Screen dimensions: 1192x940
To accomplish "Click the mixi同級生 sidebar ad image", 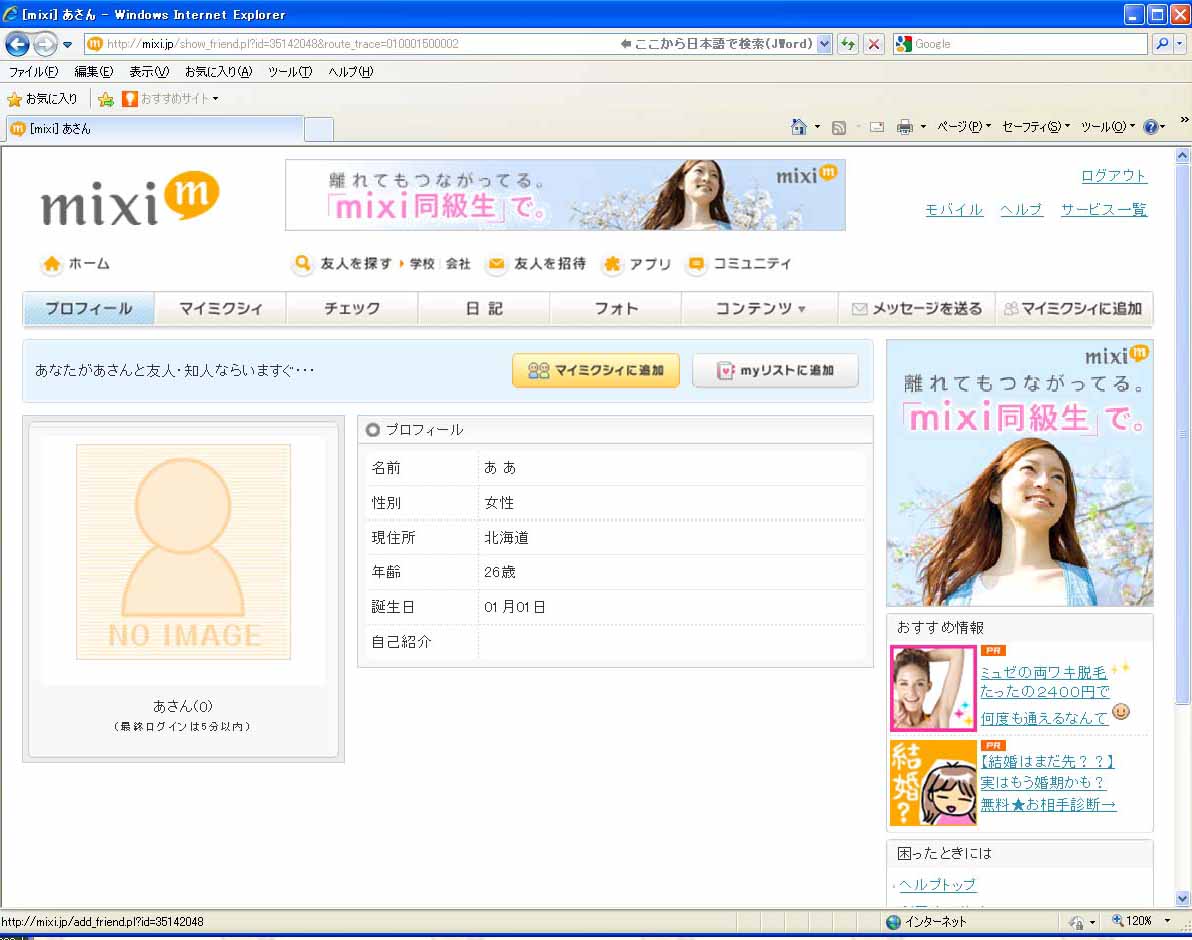I will point(1019,473).
